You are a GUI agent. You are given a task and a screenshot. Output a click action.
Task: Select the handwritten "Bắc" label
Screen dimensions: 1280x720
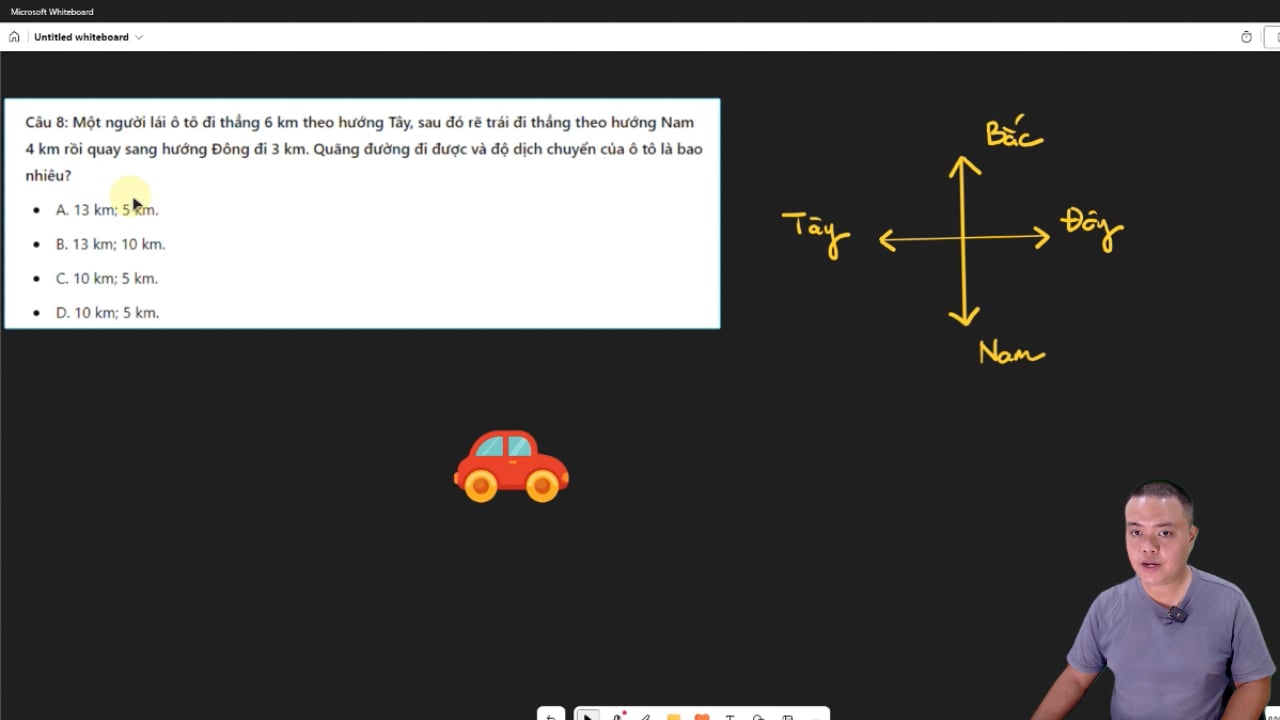(x=1013, y=133)
